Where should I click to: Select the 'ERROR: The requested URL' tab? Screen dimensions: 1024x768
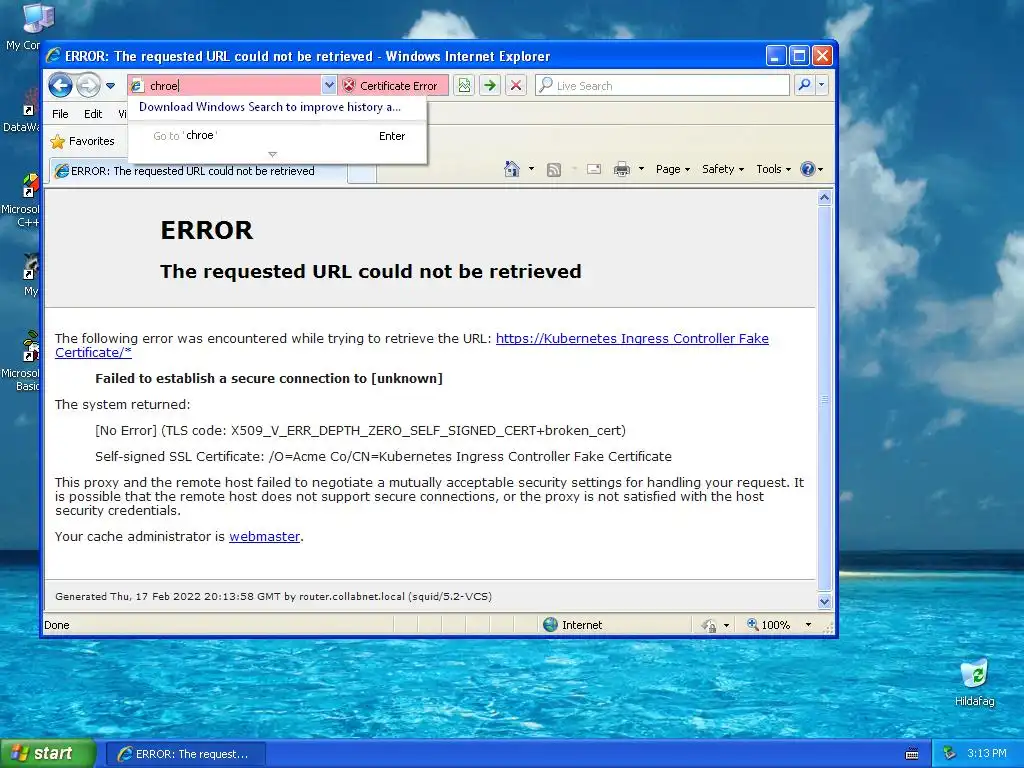197,171
